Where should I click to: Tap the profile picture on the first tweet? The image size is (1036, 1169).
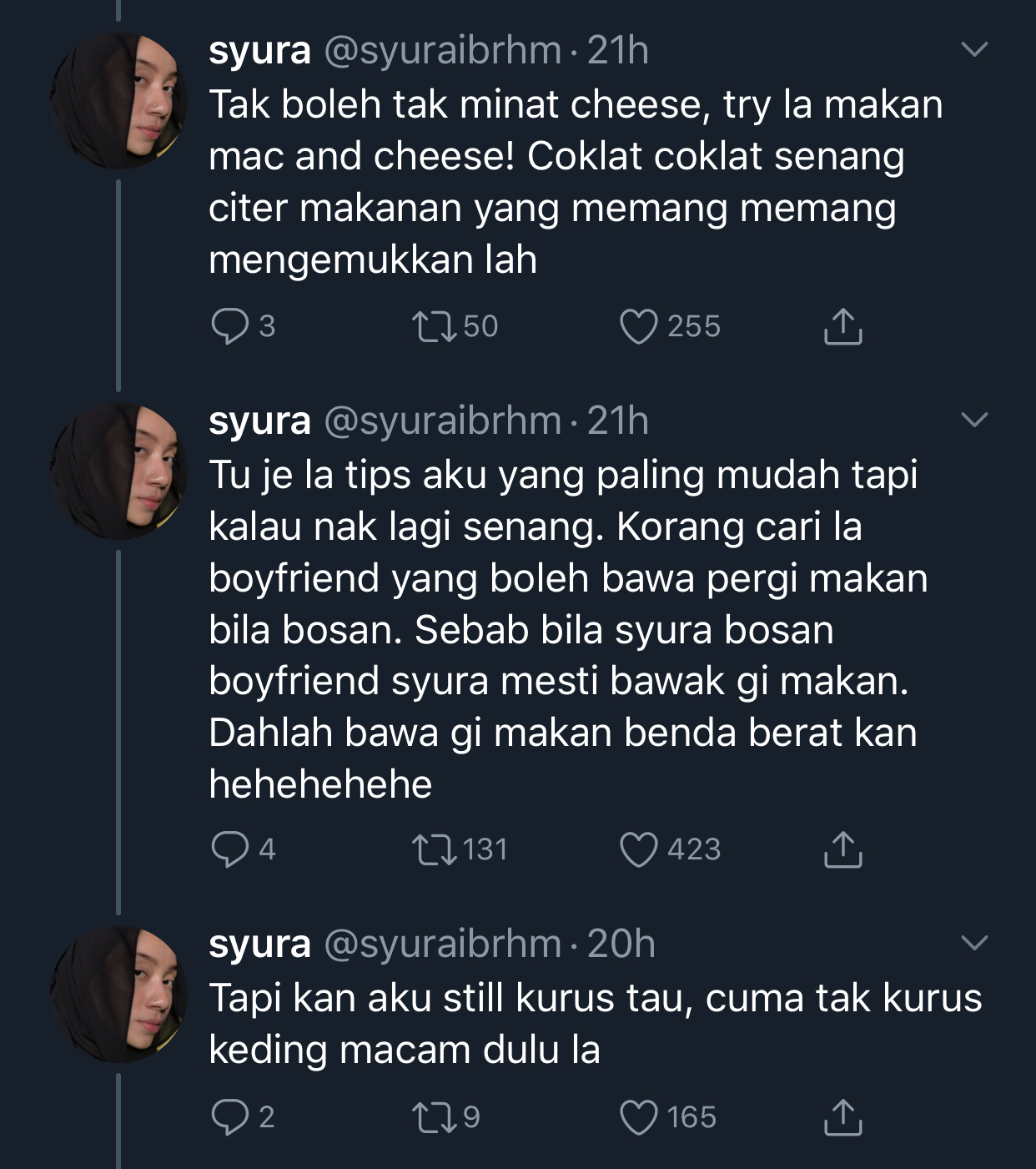click(118, 101)
